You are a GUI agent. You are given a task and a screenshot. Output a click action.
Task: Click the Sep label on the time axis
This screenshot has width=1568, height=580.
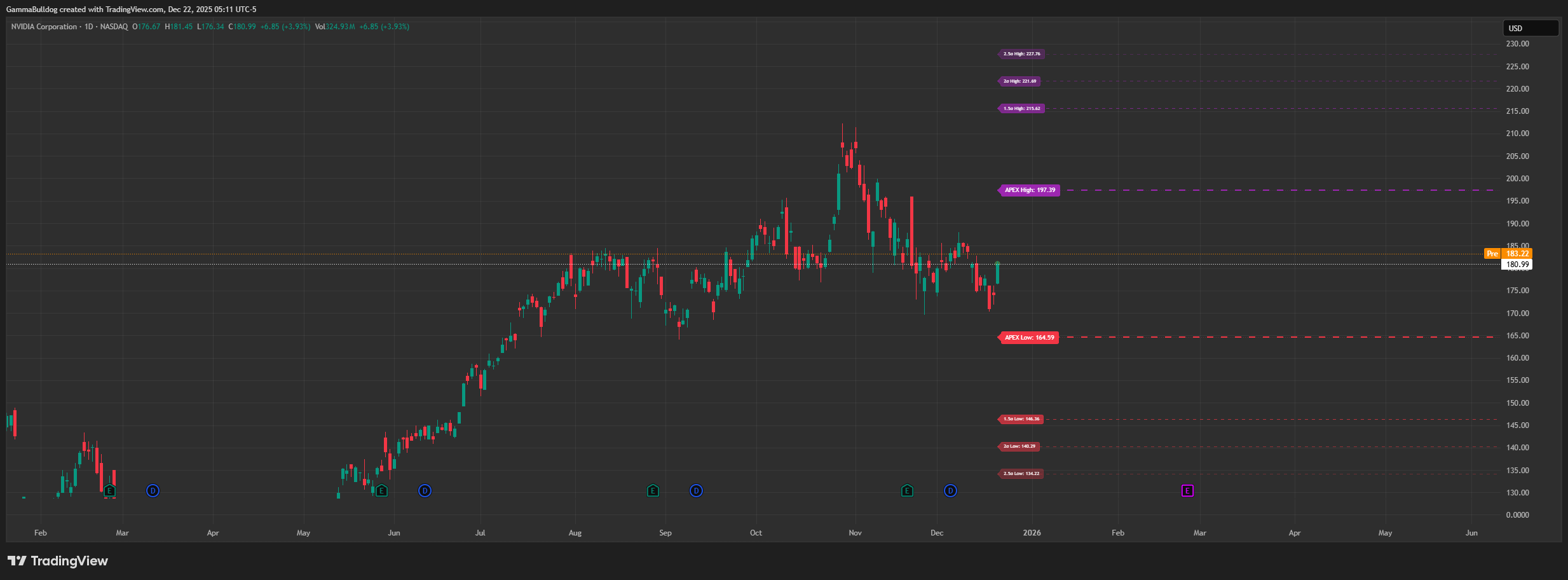(x=665, y=533)
